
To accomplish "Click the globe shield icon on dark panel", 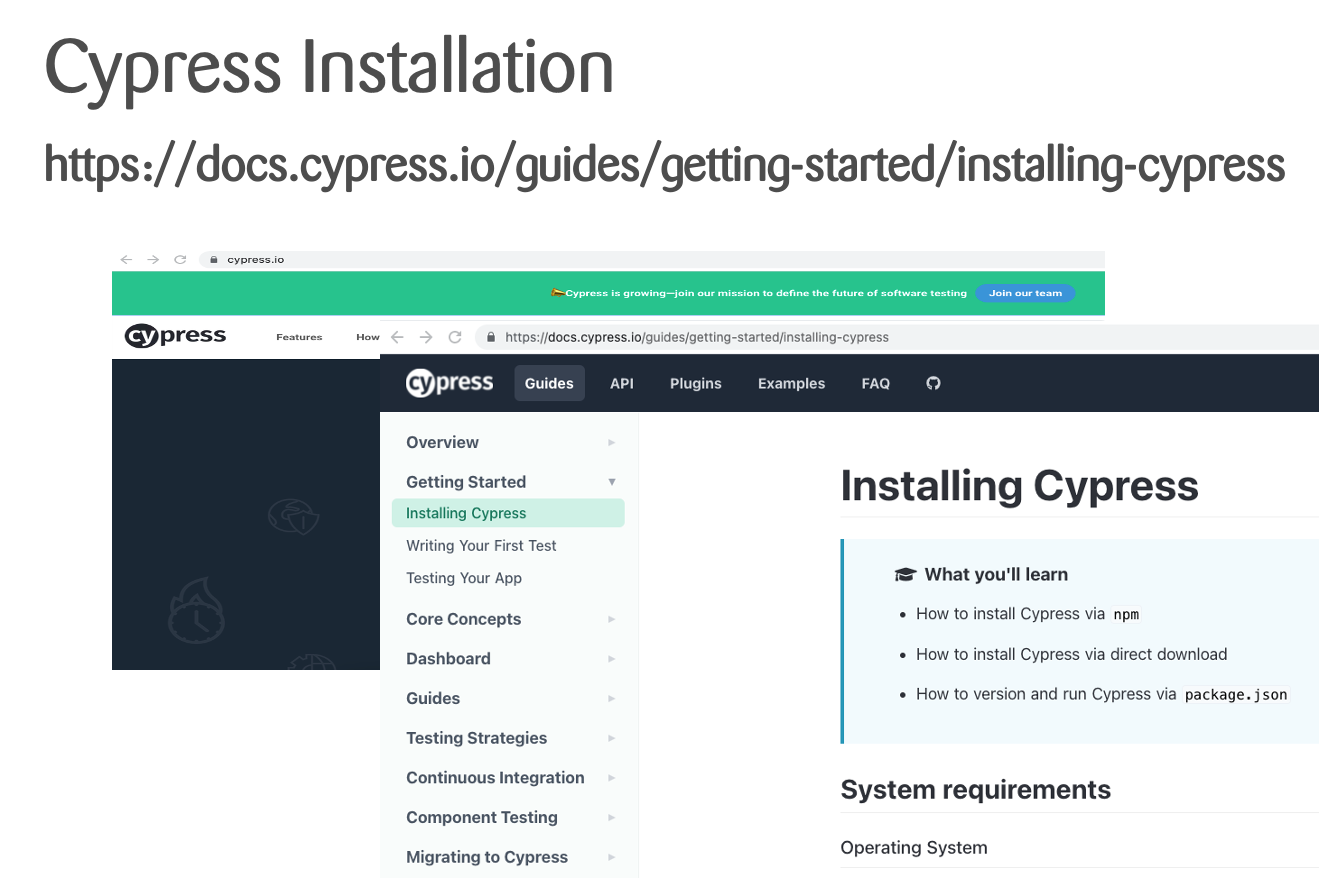I will point(293,516).
